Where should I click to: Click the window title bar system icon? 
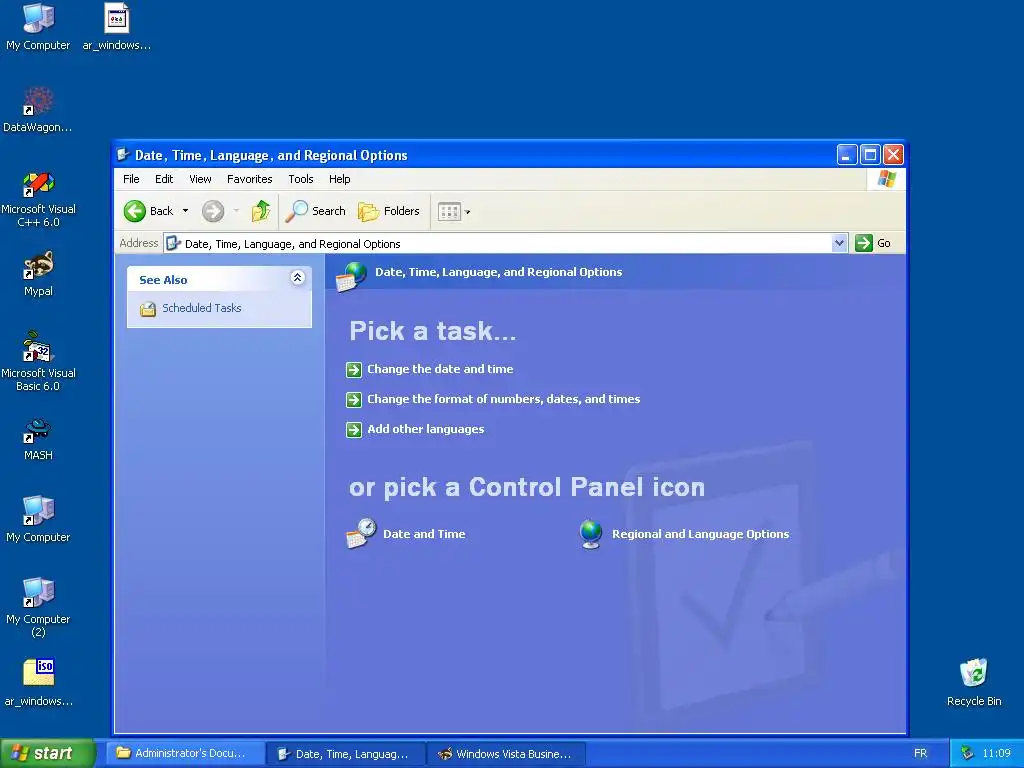[123, 155]
